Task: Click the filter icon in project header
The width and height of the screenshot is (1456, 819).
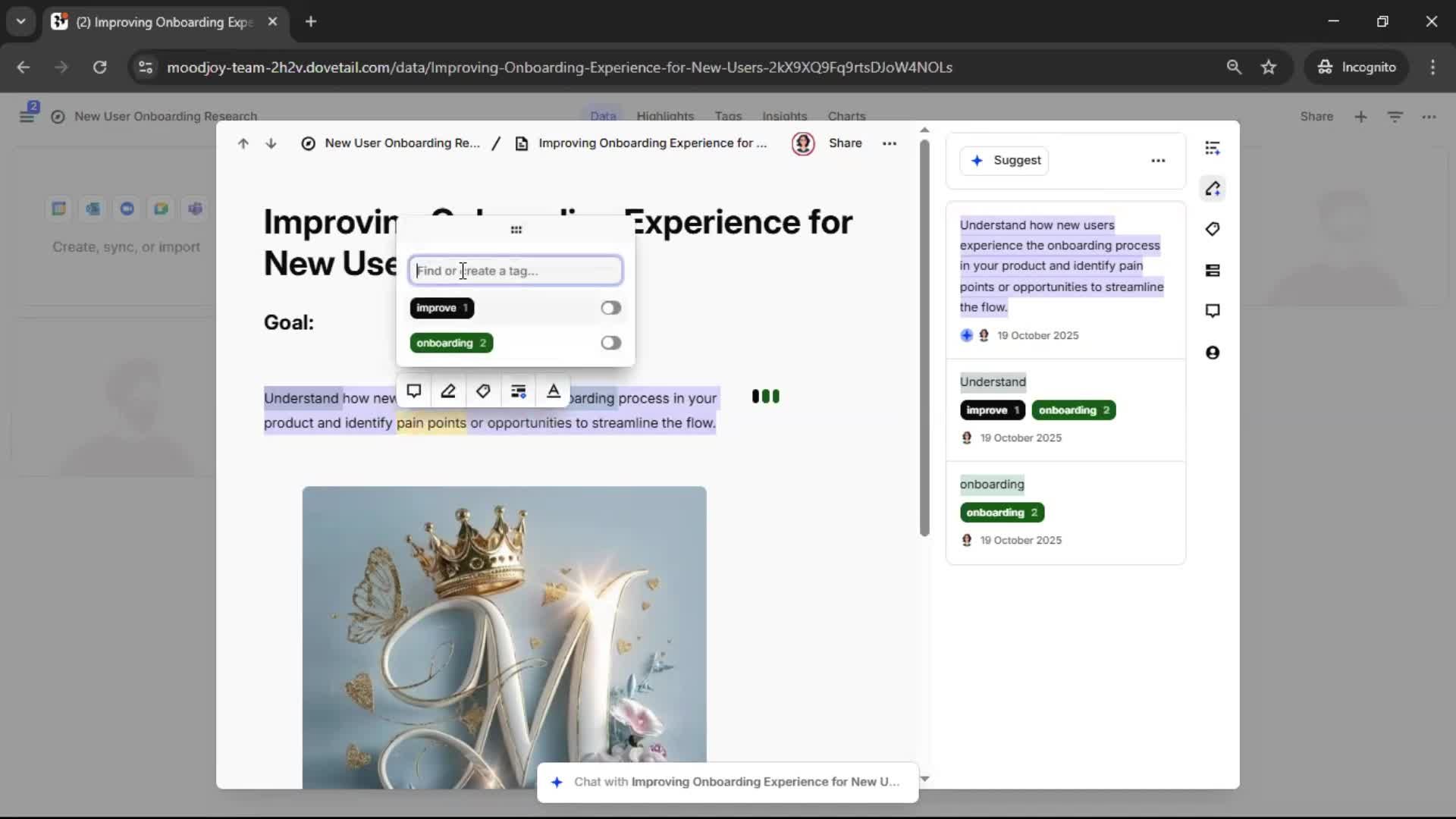Action: [x=1395, y=117]
